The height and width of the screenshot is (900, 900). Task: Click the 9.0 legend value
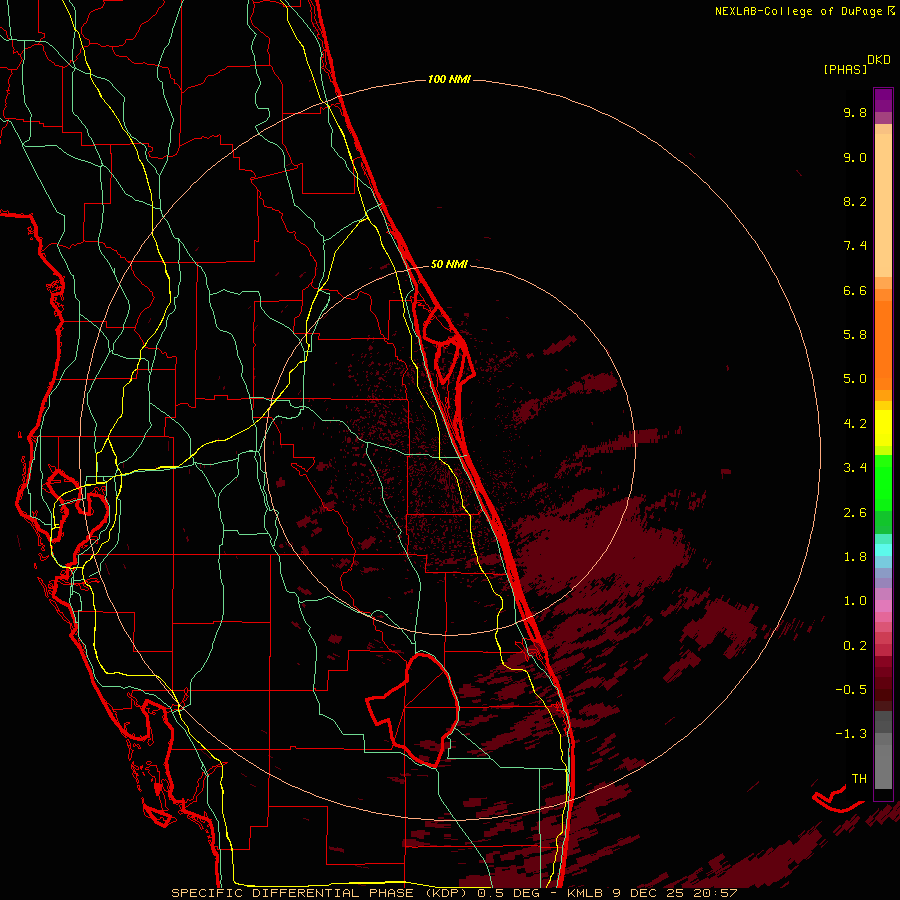855,157
